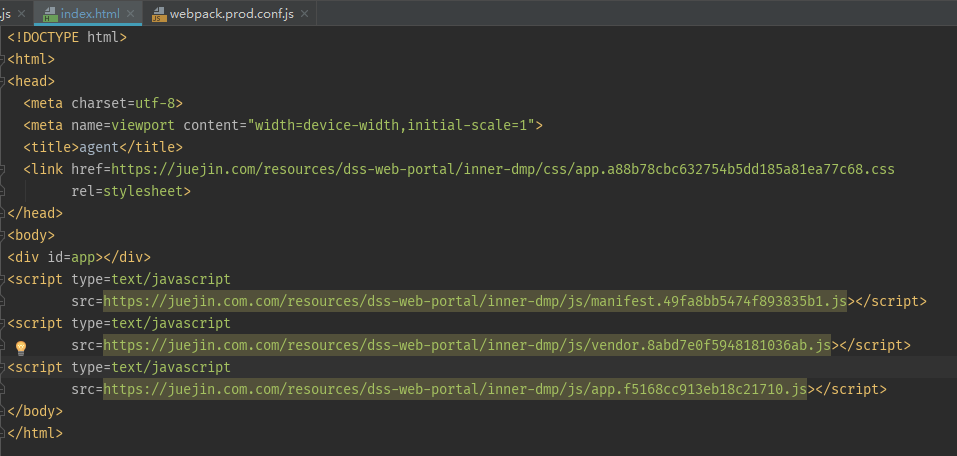Close the partially visible .js tab
Screen dimensions: 957x456
coord(22,13)
